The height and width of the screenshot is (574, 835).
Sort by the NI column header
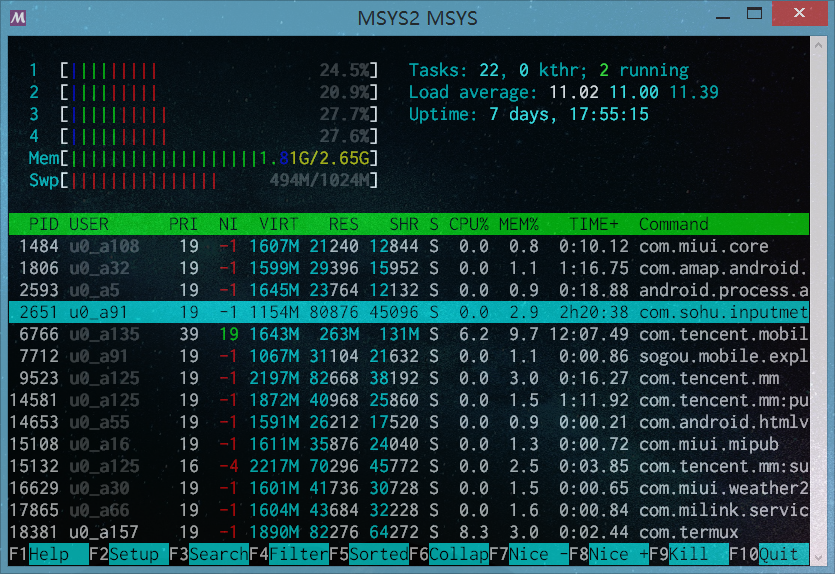click(x=228, y=224)
